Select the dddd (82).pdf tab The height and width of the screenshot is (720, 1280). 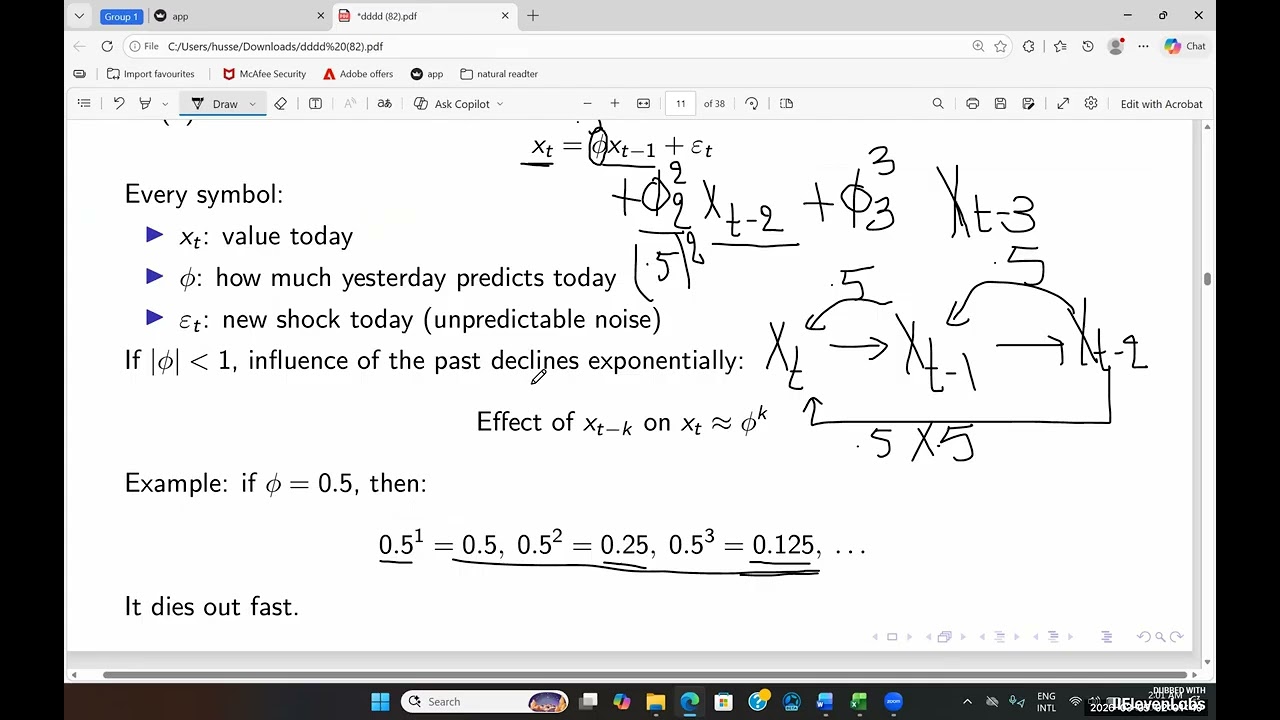tap(424, 16)
